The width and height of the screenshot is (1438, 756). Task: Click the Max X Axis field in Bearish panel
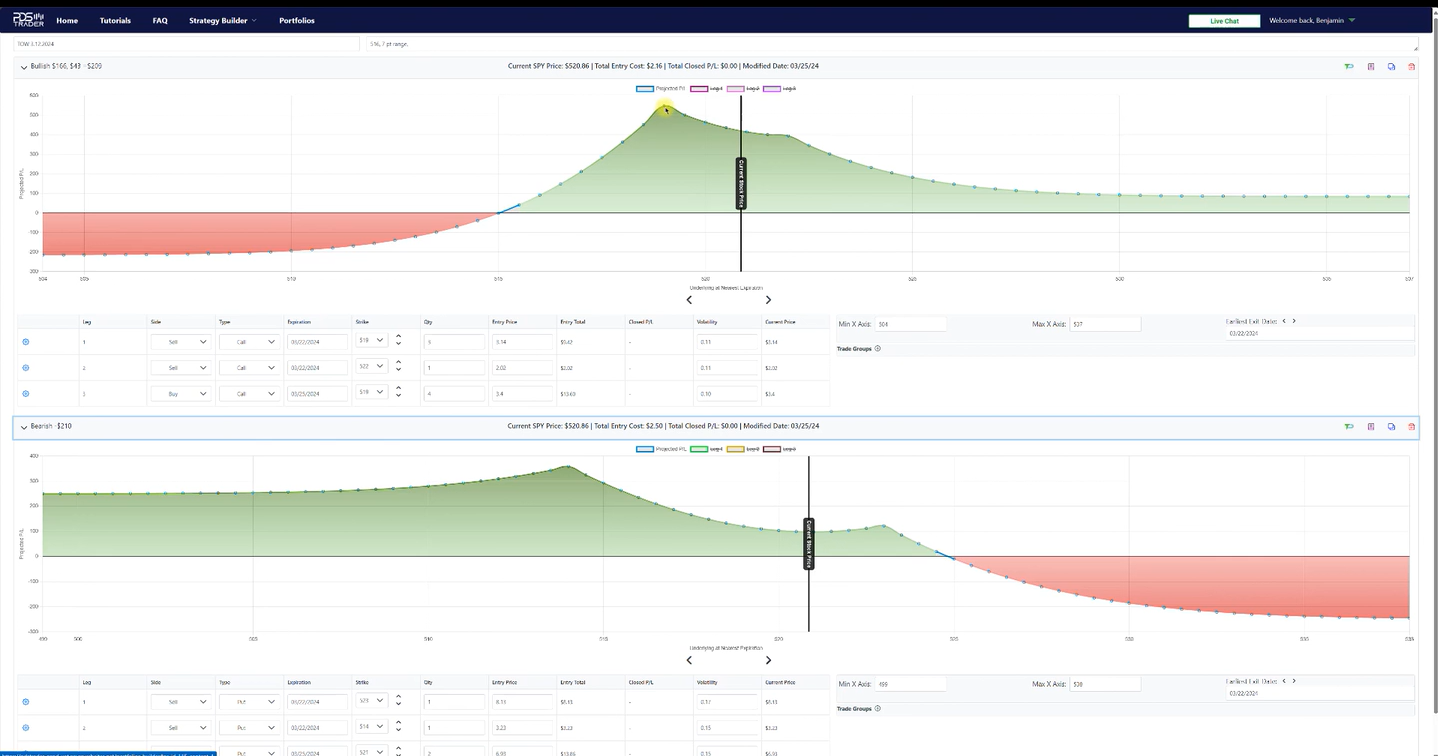[x=1105, y=684]
